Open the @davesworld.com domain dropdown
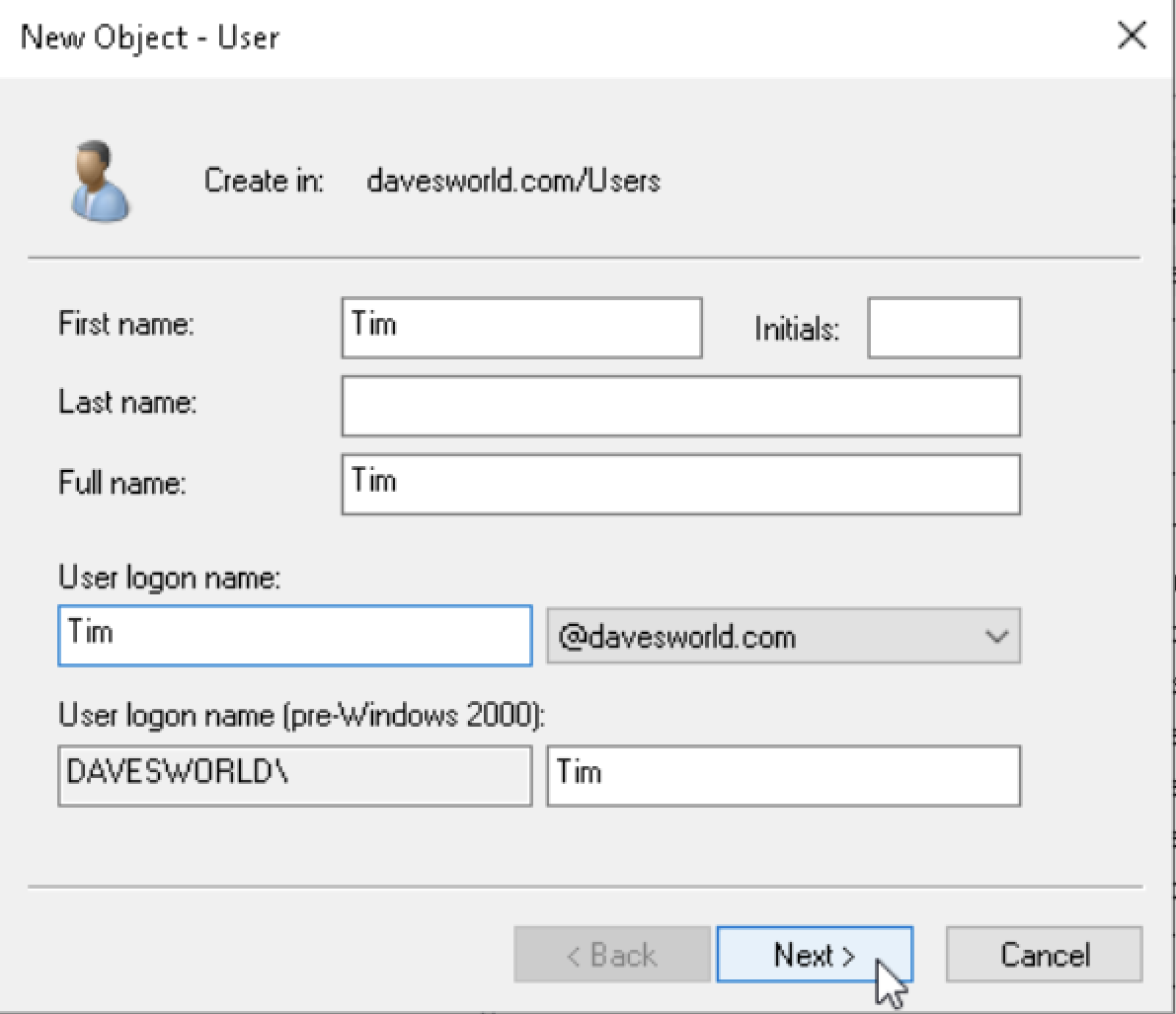The image size is (1176, 1014). [x=784, y=636]
